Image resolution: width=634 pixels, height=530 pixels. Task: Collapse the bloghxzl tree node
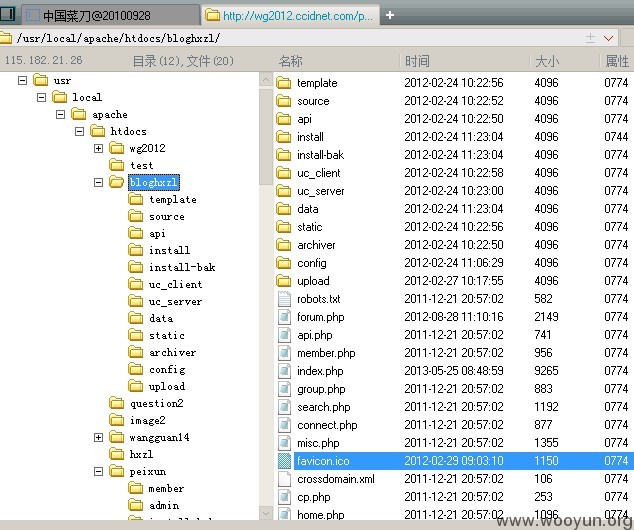(98, 182)
